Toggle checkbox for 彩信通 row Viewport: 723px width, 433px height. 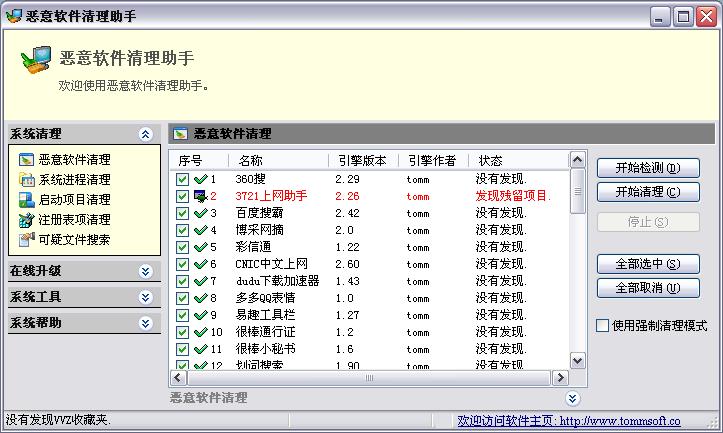182,247
